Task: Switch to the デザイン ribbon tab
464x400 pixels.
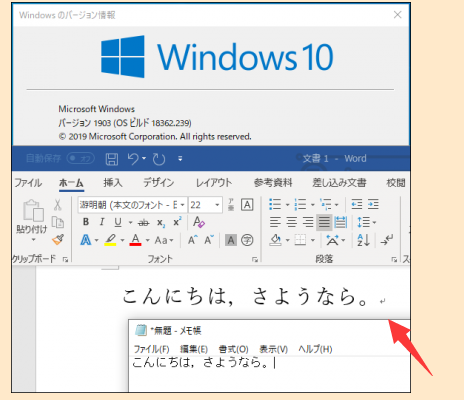Action: [x=159, y=183]
